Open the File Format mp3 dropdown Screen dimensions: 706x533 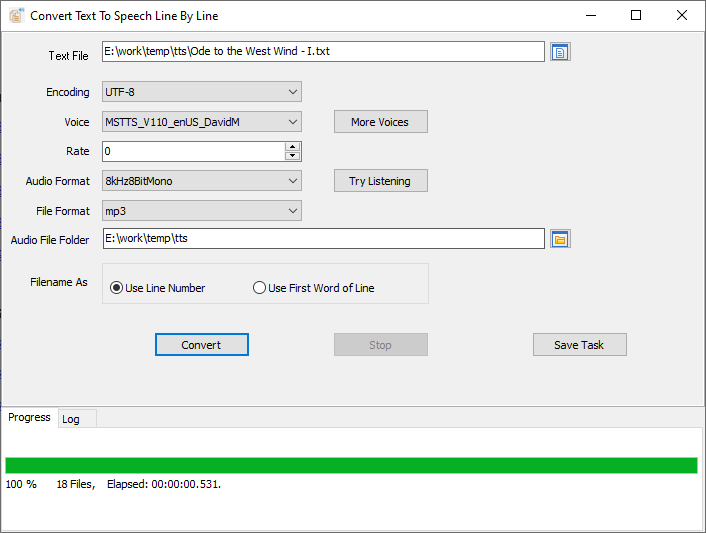pyautogui.click(x=202, y=211)
